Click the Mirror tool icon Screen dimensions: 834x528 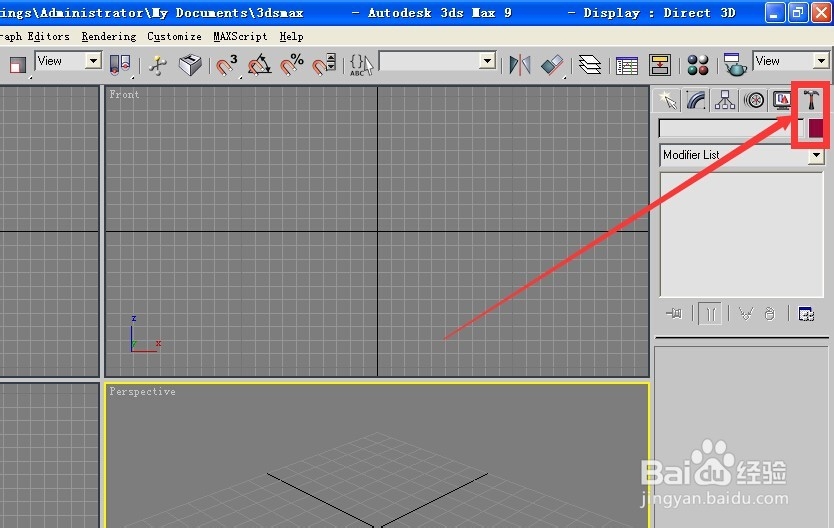click(520, 65)
